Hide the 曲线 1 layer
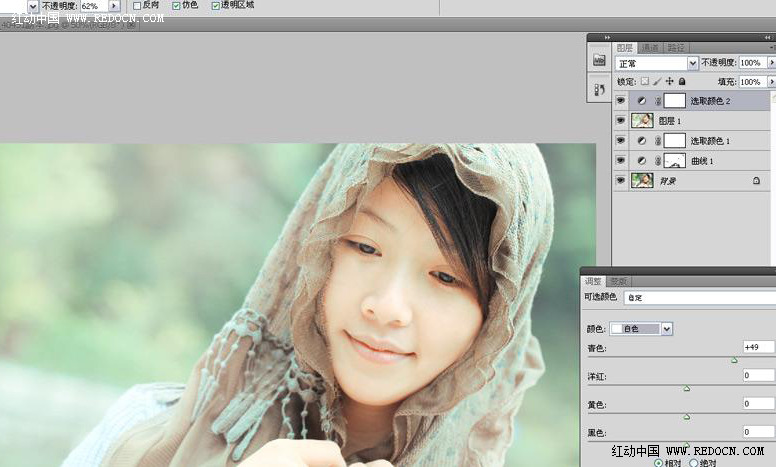The height and width of the screenshot is (467, 776). pyautogui.click(x=620, y=161)
